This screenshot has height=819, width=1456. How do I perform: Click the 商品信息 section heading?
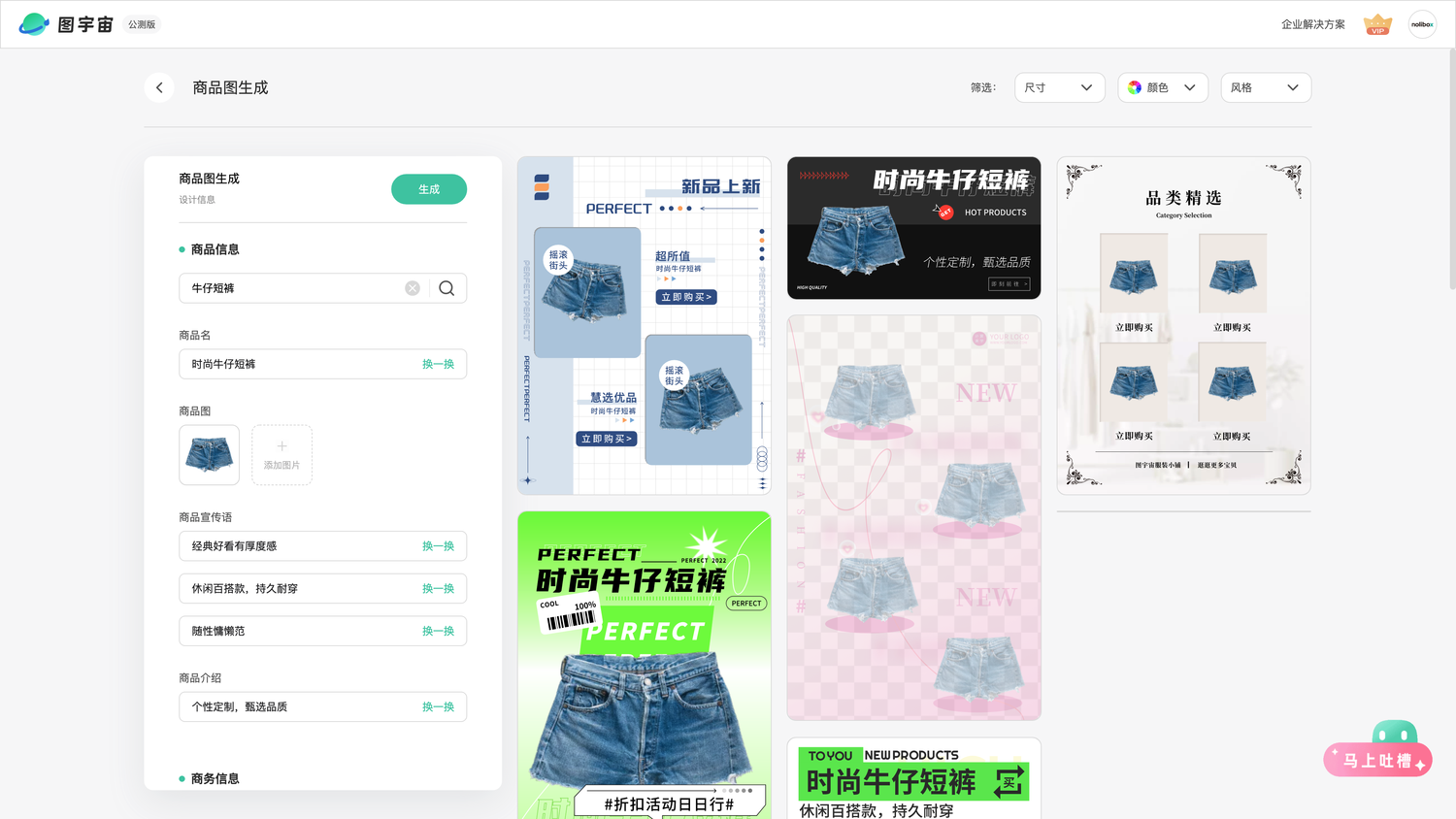click(215, 249)
